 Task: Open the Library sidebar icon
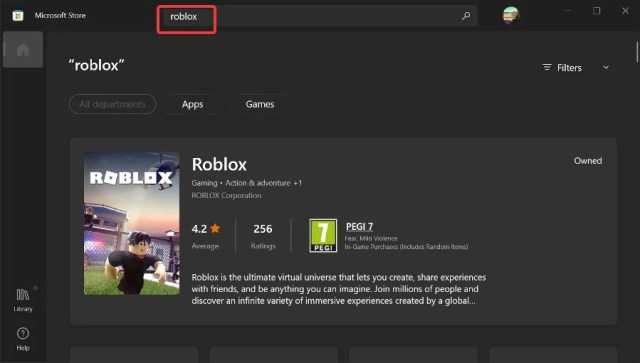23,300
